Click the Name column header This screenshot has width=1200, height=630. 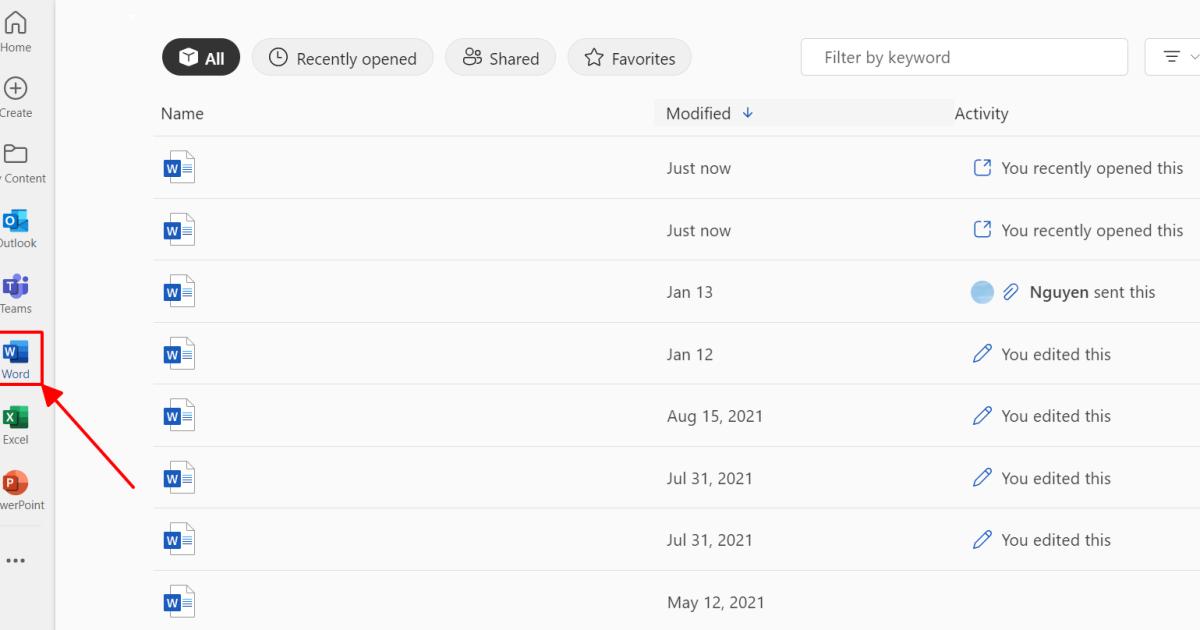[182, 114]
